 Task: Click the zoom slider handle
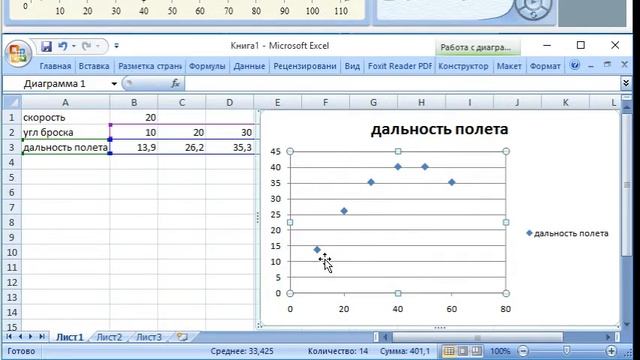pos(567,351)
